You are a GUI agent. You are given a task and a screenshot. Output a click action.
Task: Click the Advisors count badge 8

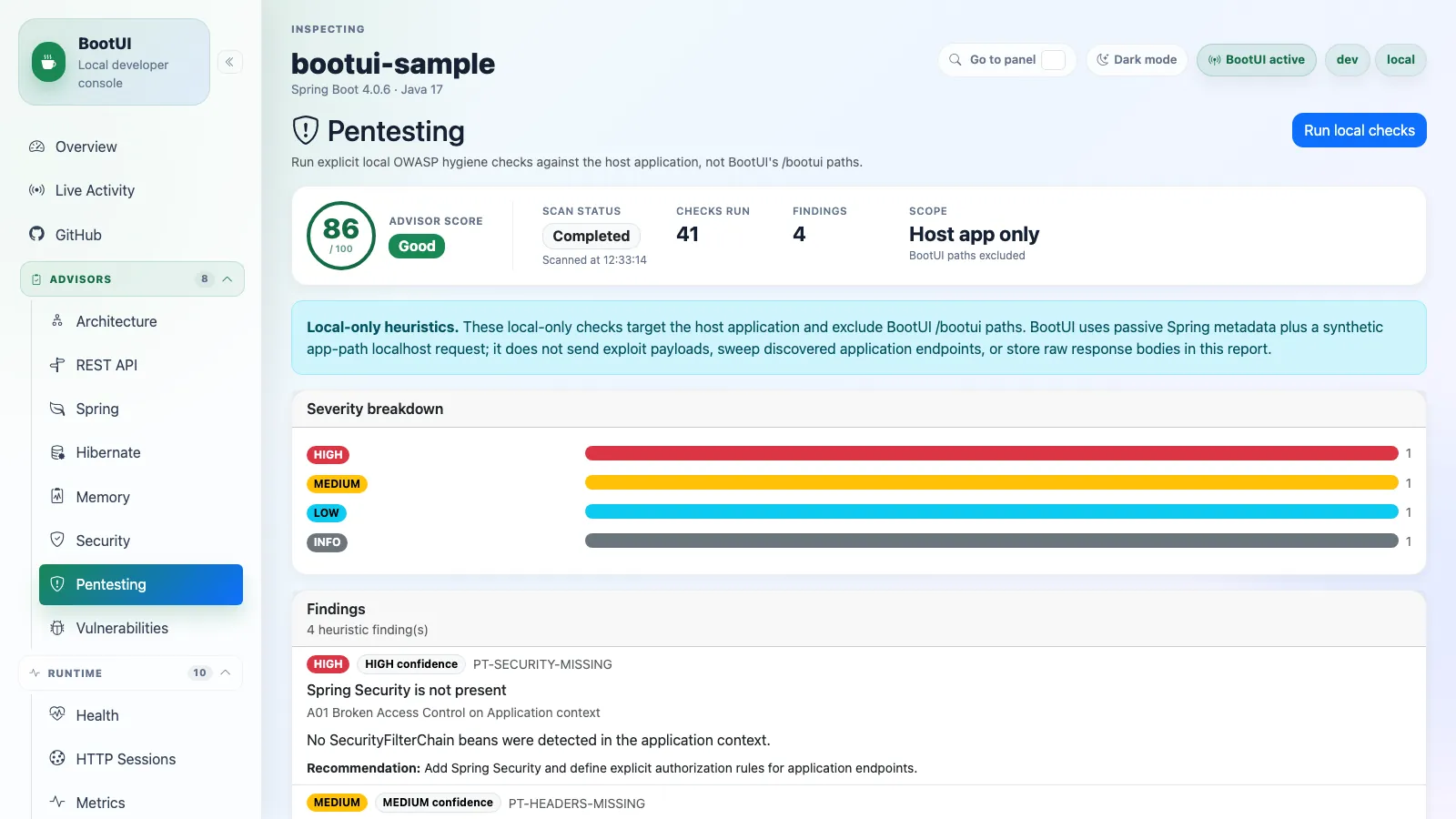point(205,279)
